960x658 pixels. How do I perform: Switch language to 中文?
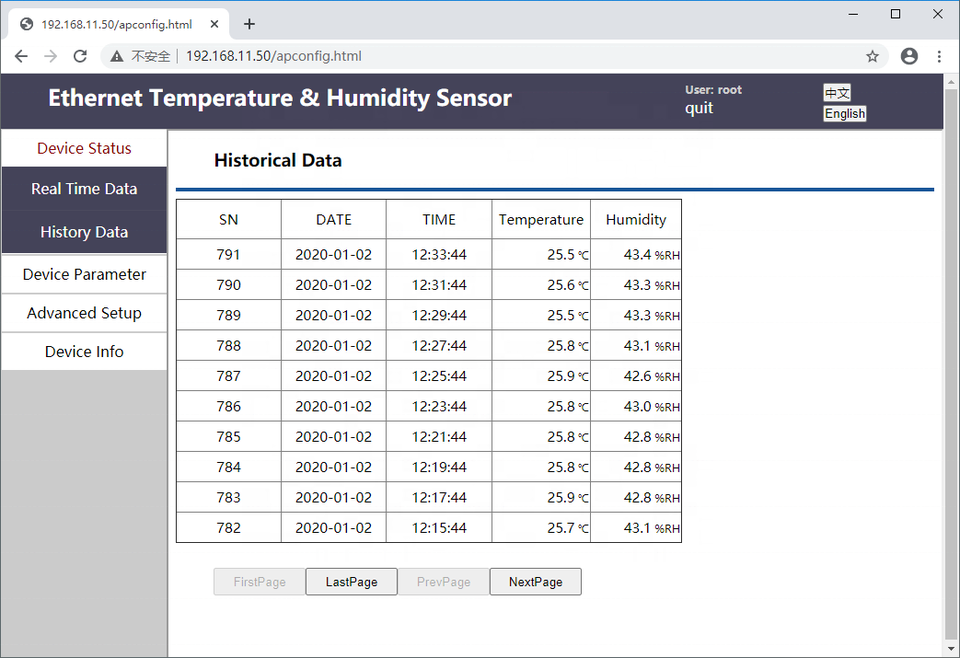(837, 92)
